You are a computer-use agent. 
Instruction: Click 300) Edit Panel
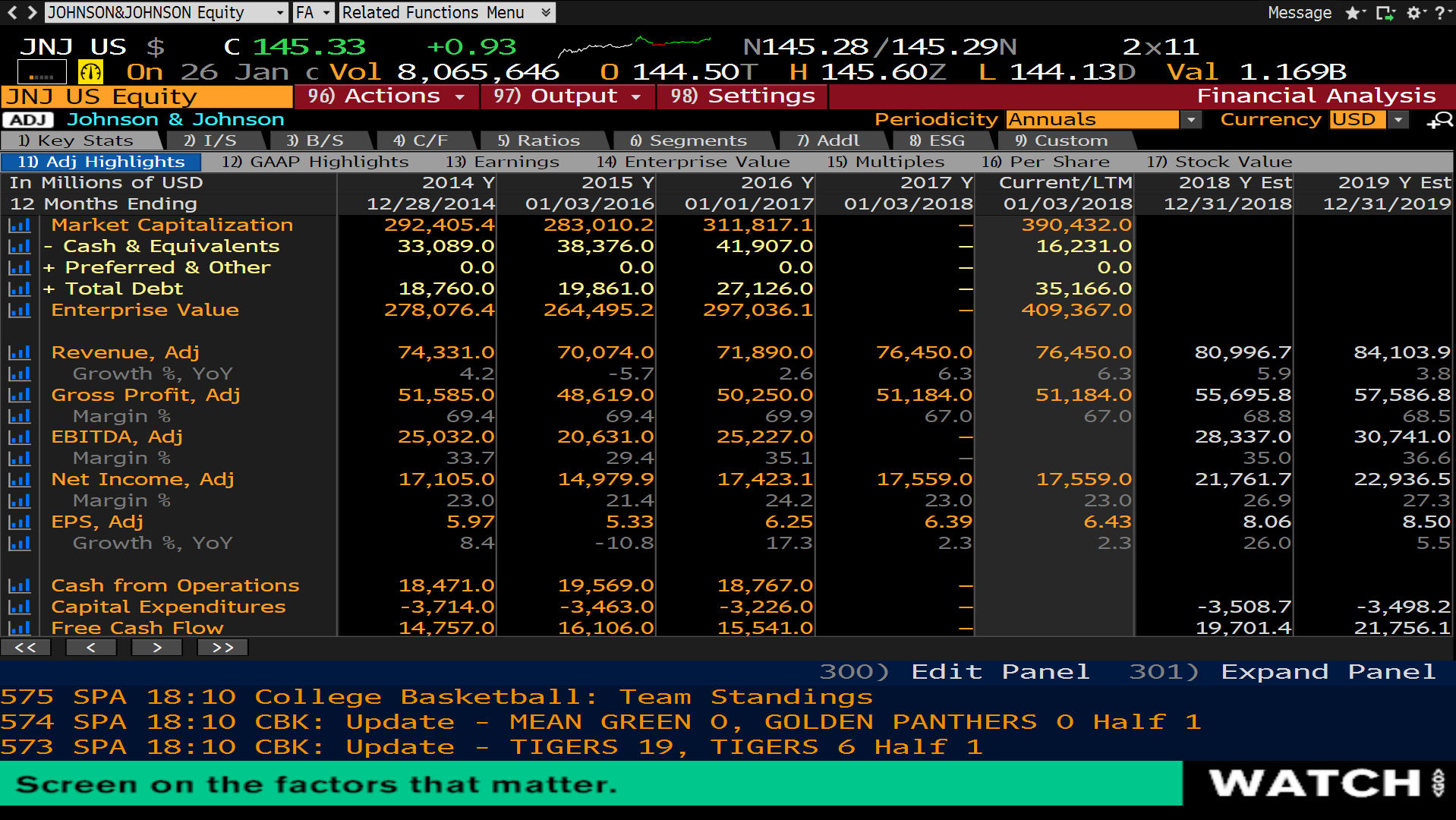pyautogui.click(x=955, y=673)
